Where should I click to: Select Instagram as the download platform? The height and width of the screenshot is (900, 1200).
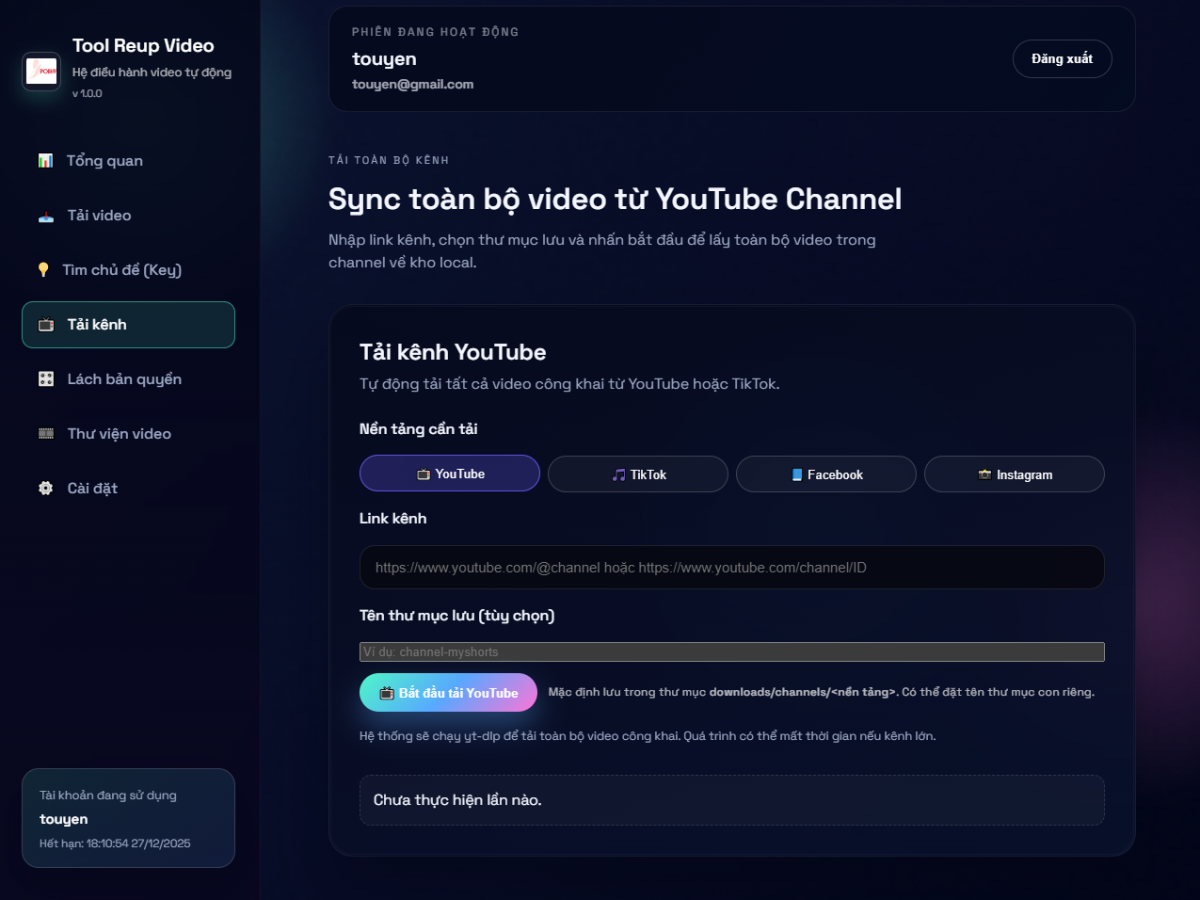(x=1014, y=474)
